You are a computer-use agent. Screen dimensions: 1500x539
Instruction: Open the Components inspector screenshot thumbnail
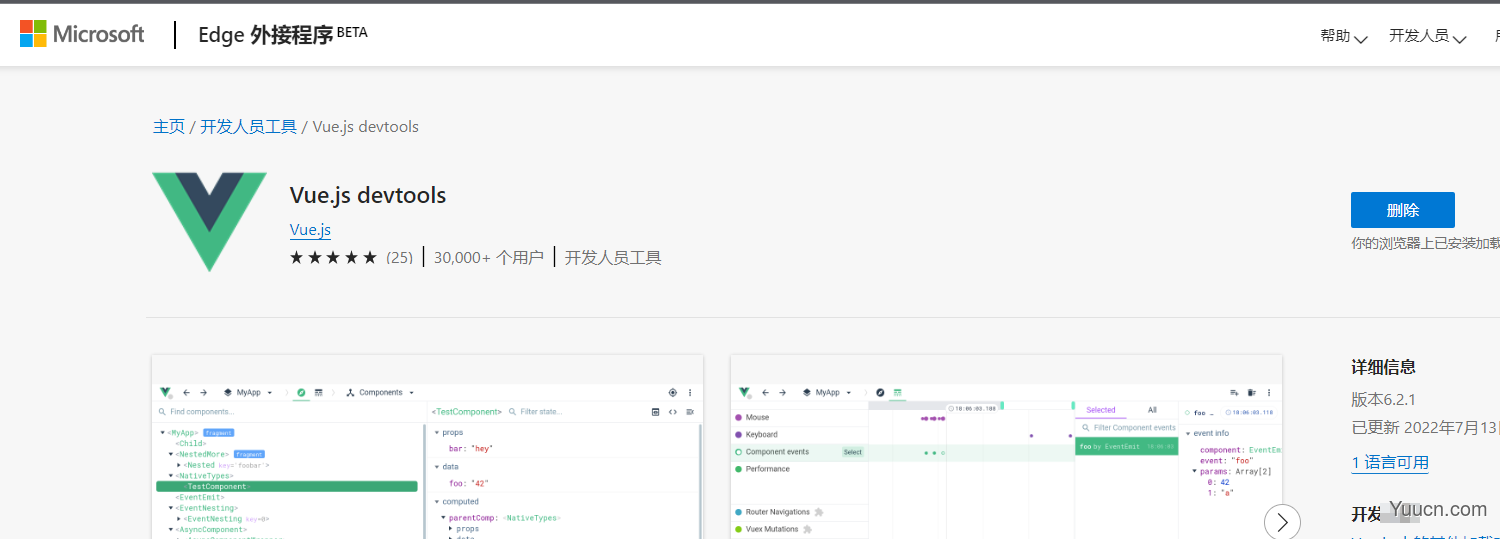[427, 447]
